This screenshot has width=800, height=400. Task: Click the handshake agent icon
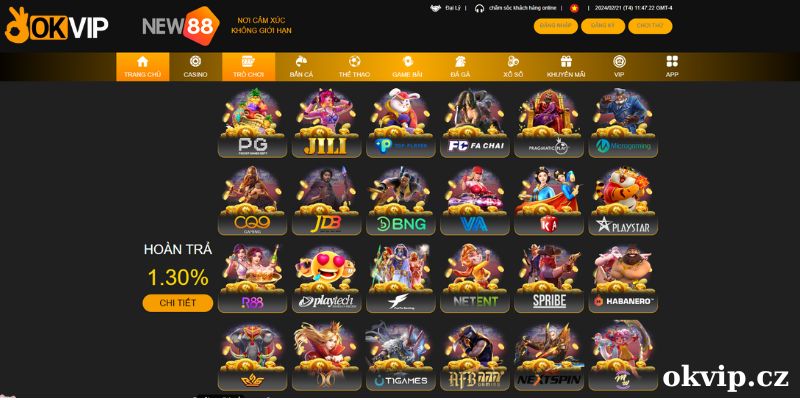435,8
